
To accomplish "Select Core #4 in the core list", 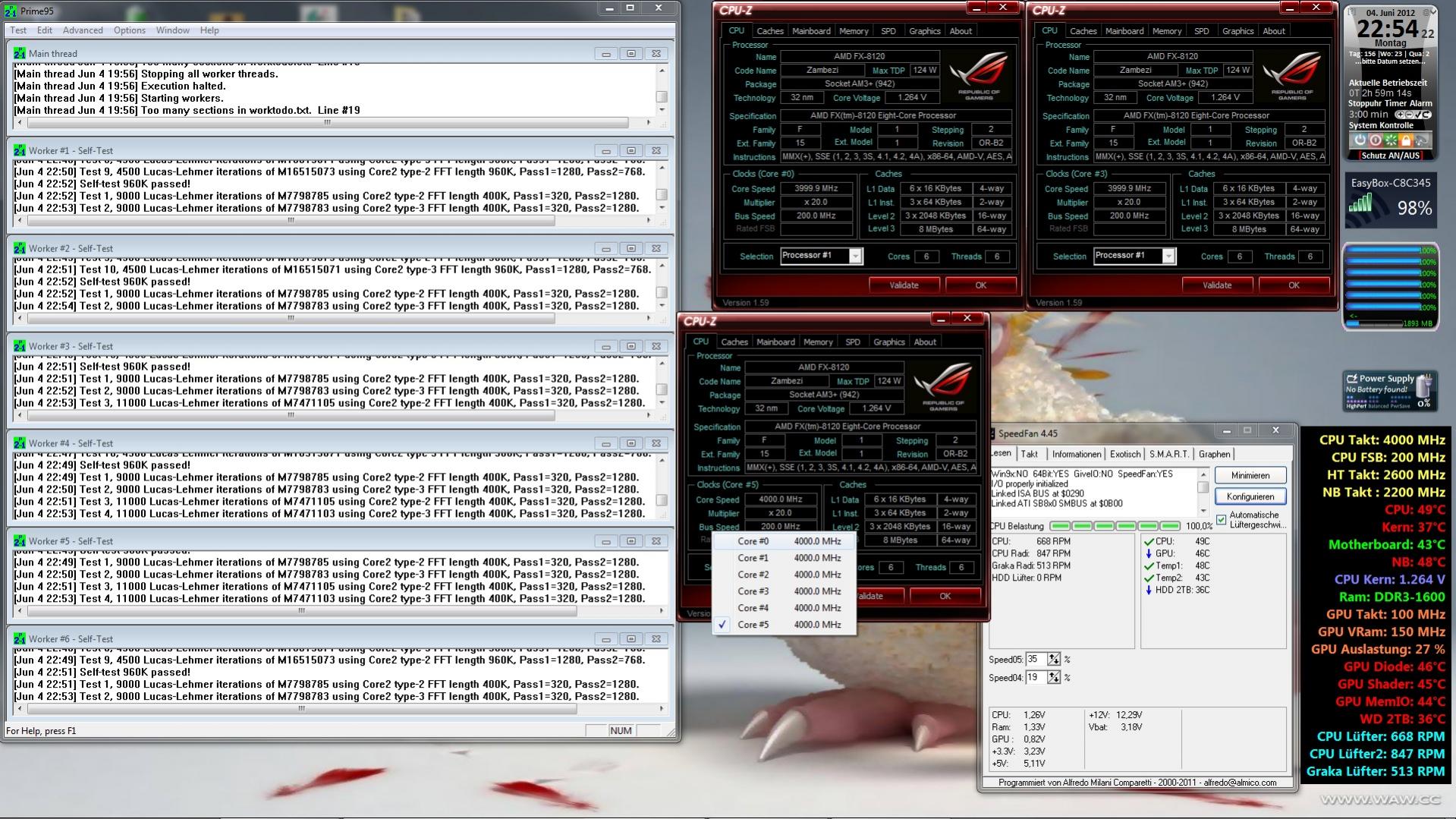I will [x=785, y=608].
